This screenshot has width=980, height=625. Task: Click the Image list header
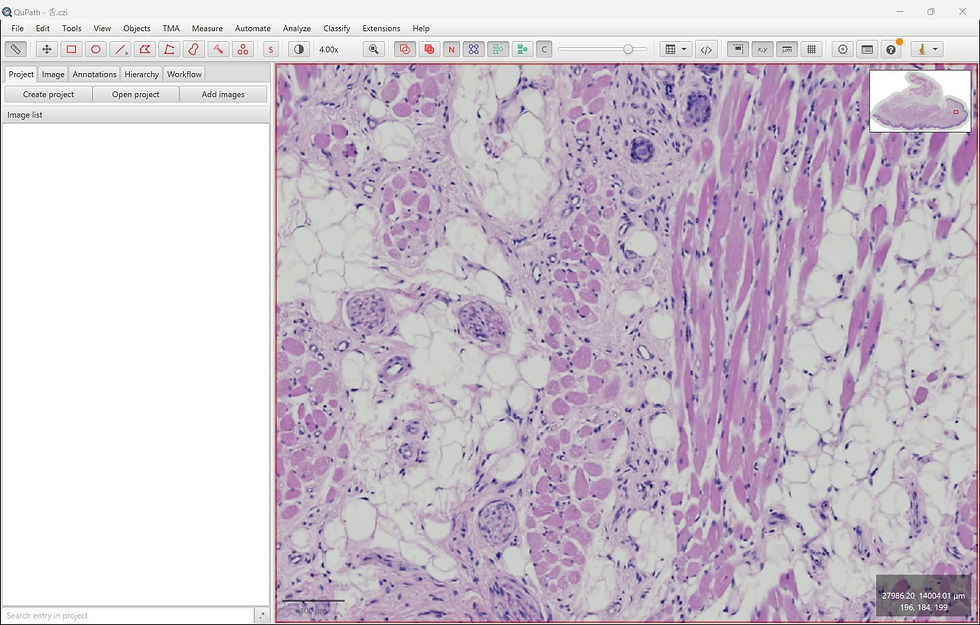point(136,115)
